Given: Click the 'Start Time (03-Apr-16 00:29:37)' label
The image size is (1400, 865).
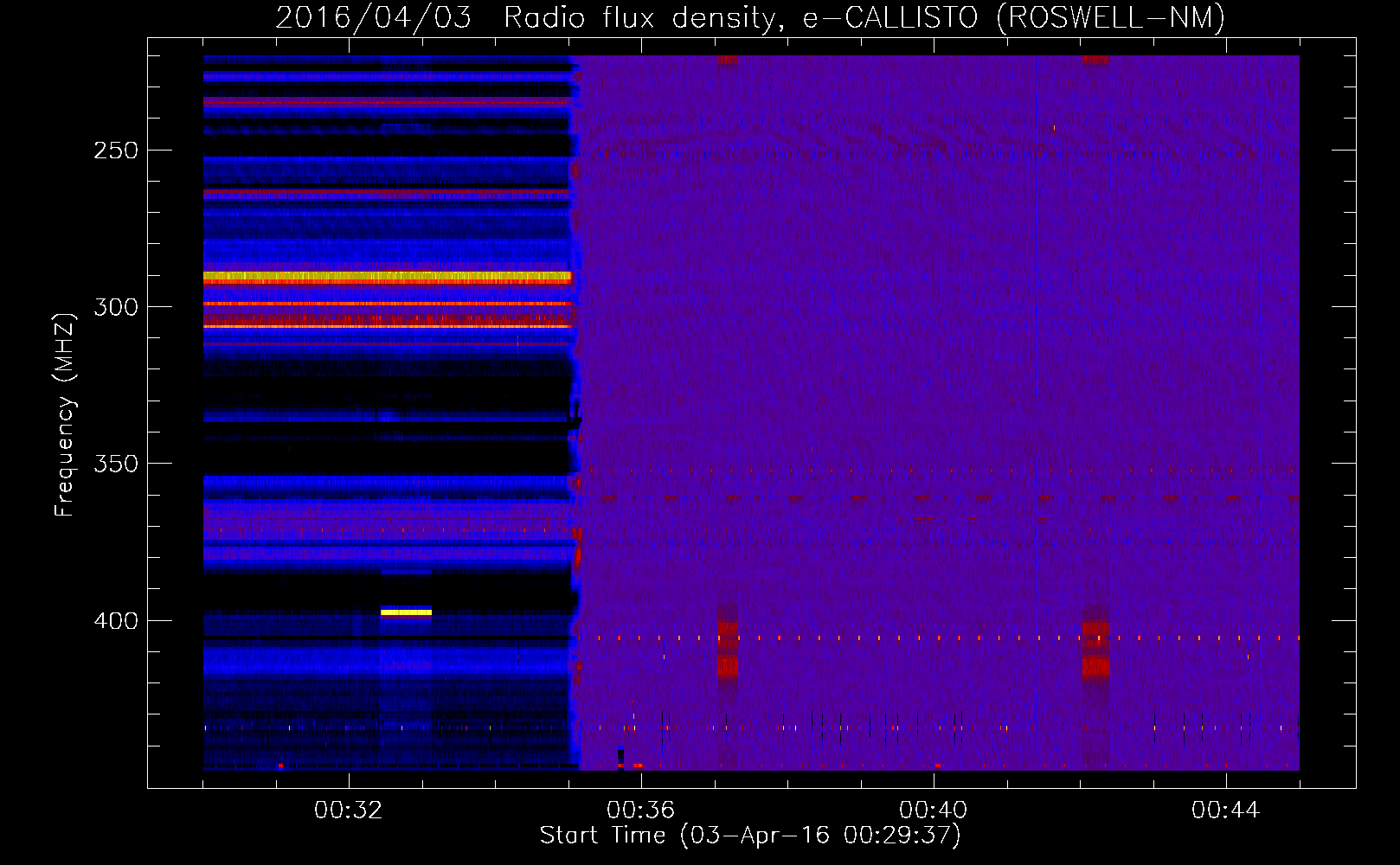Looking at the screenshot, I should click(750, 836).
